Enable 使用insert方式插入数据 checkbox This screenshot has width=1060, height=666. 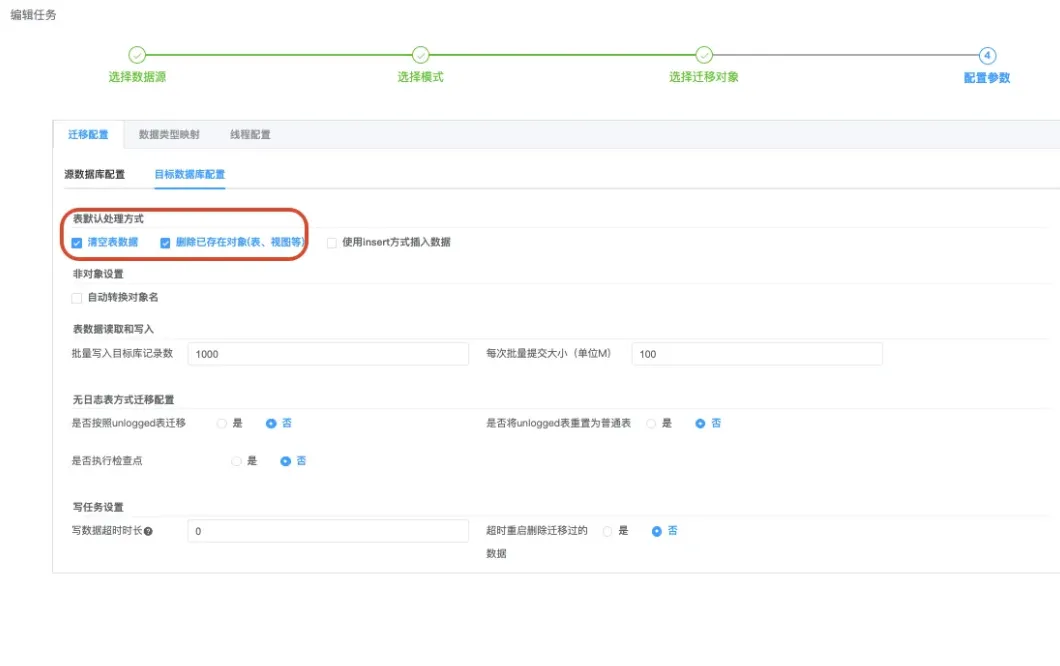point(332,243)
